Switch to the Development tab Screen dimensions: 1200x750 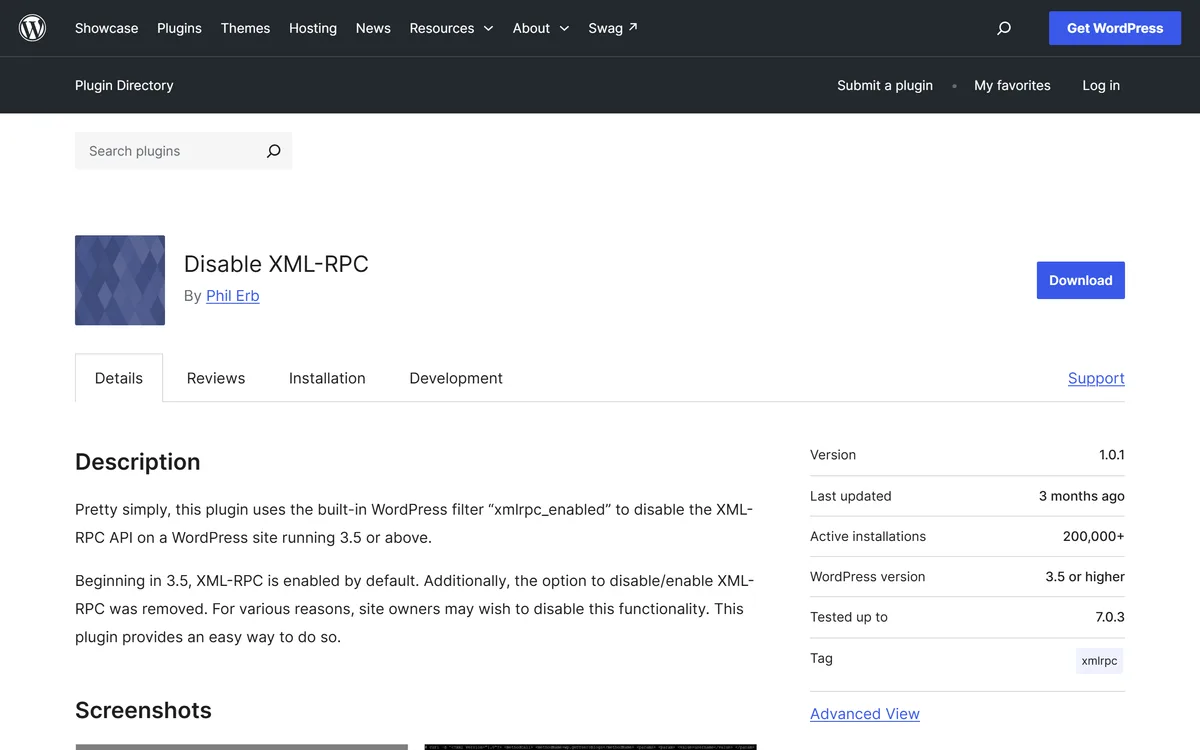click(456, 378)
